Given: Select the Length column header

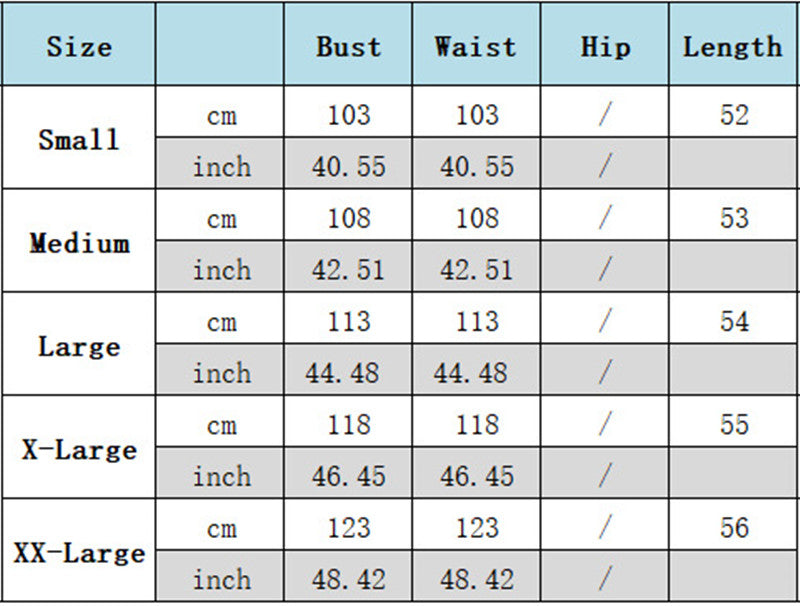Looking at the screenshot, I should point(733,46).
